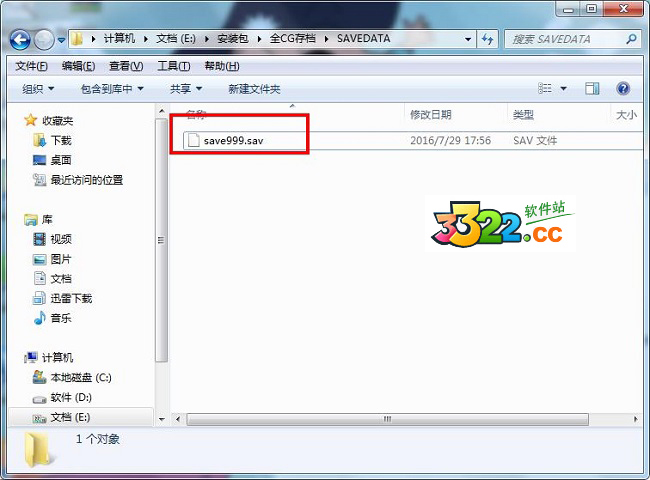Select 收藏夹 in the navigation pane
Viewport: 650px width, 480px height.
(x=57, y=121)
